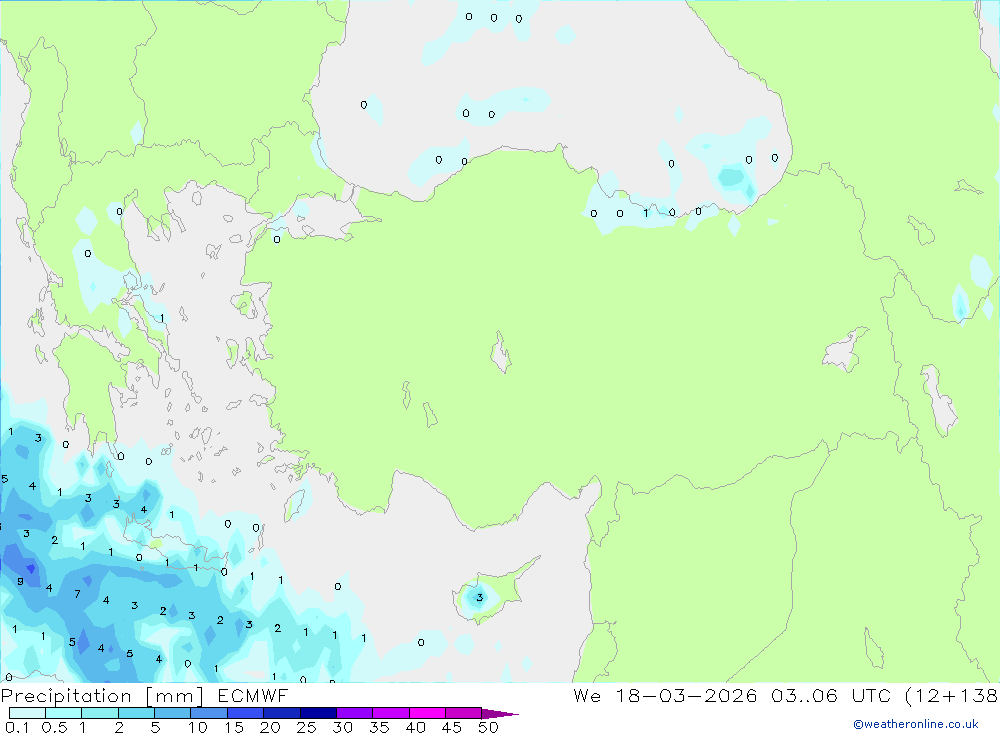Pick the 45–50 mm legend swatch
The width and height of the screenshot is (1000, 733).
click(x=463, y=713)
